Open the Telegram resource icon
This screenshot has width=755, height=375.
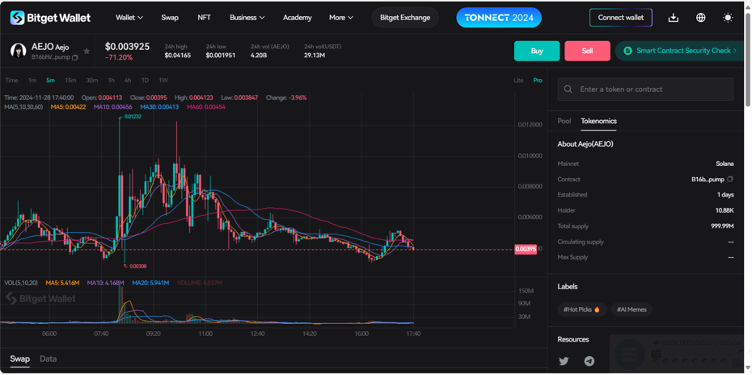pyautogui.click(x=589, y=361)
